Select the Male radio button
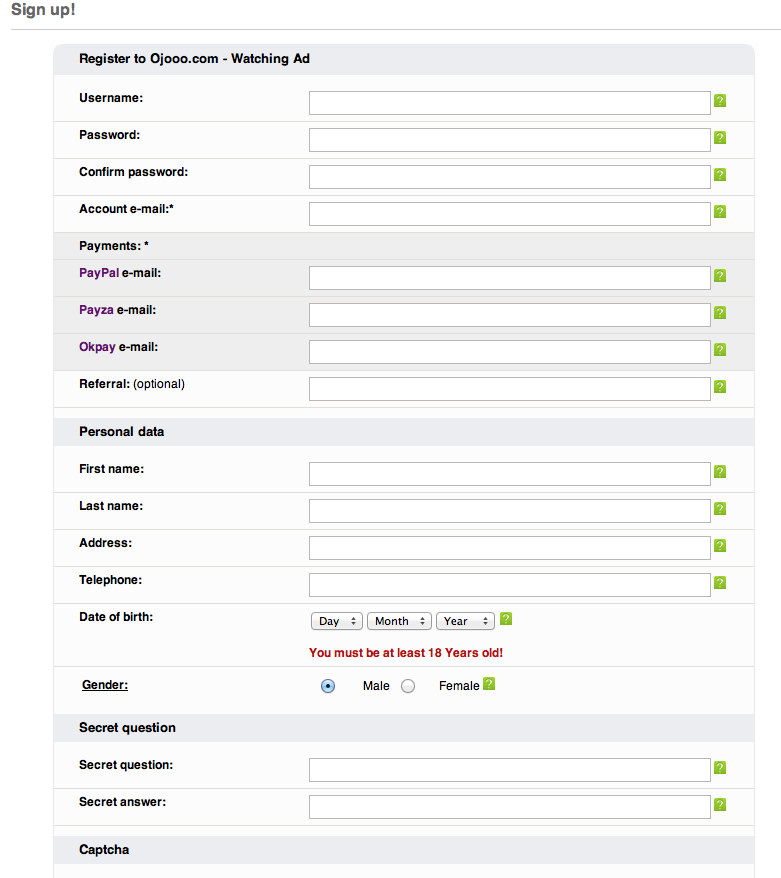This screenshot has height=878, width=781. click(328, 686)
